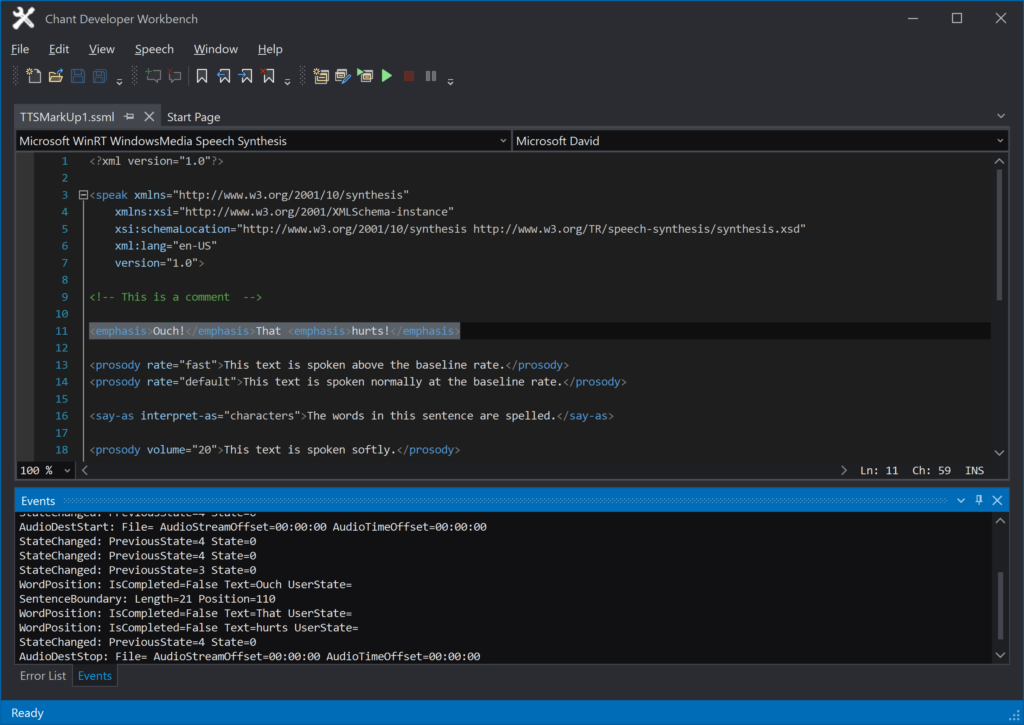The height and width of the screenshot is (725, 1024).
Task: Pin the TTSMarkUp1.ssml tab
Action: click(129, 116)
